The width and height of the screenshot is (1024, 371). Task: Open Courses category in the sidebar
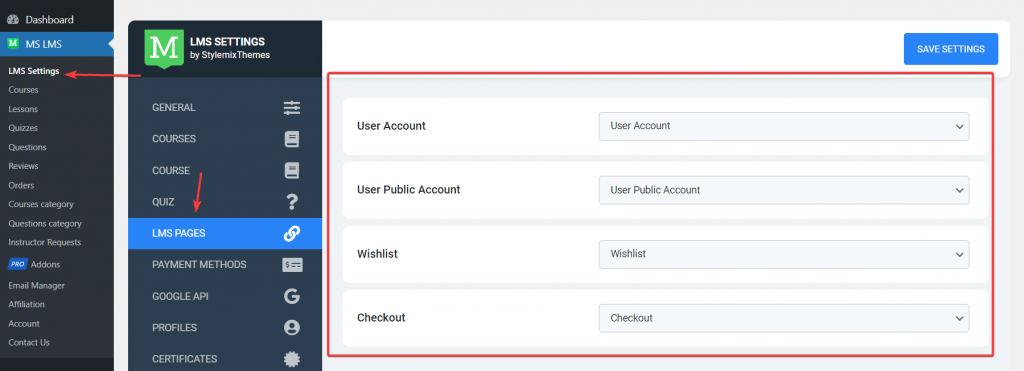pos(41,204)
